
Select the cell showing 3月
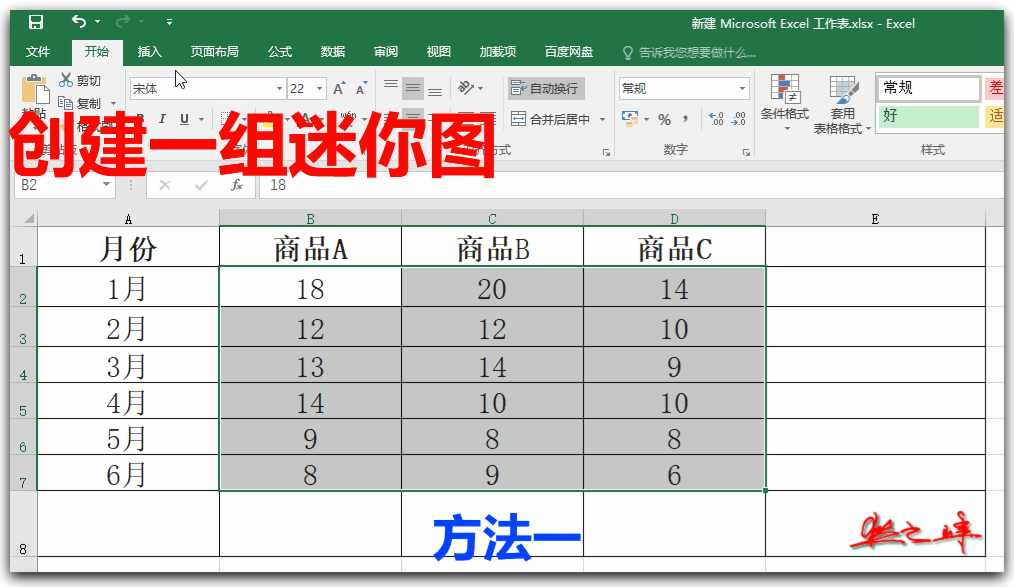coord(128,365)
